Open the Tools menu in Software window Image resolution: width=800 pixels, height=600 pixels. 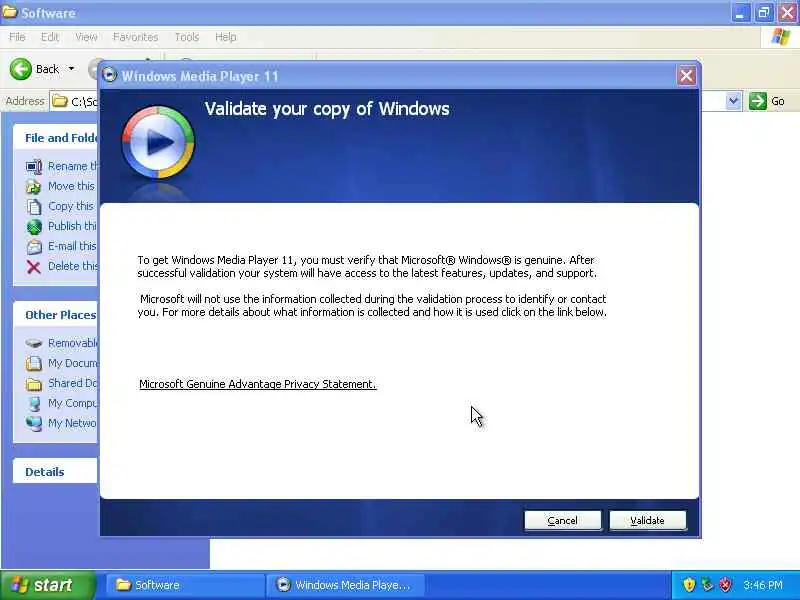[187, 37]
